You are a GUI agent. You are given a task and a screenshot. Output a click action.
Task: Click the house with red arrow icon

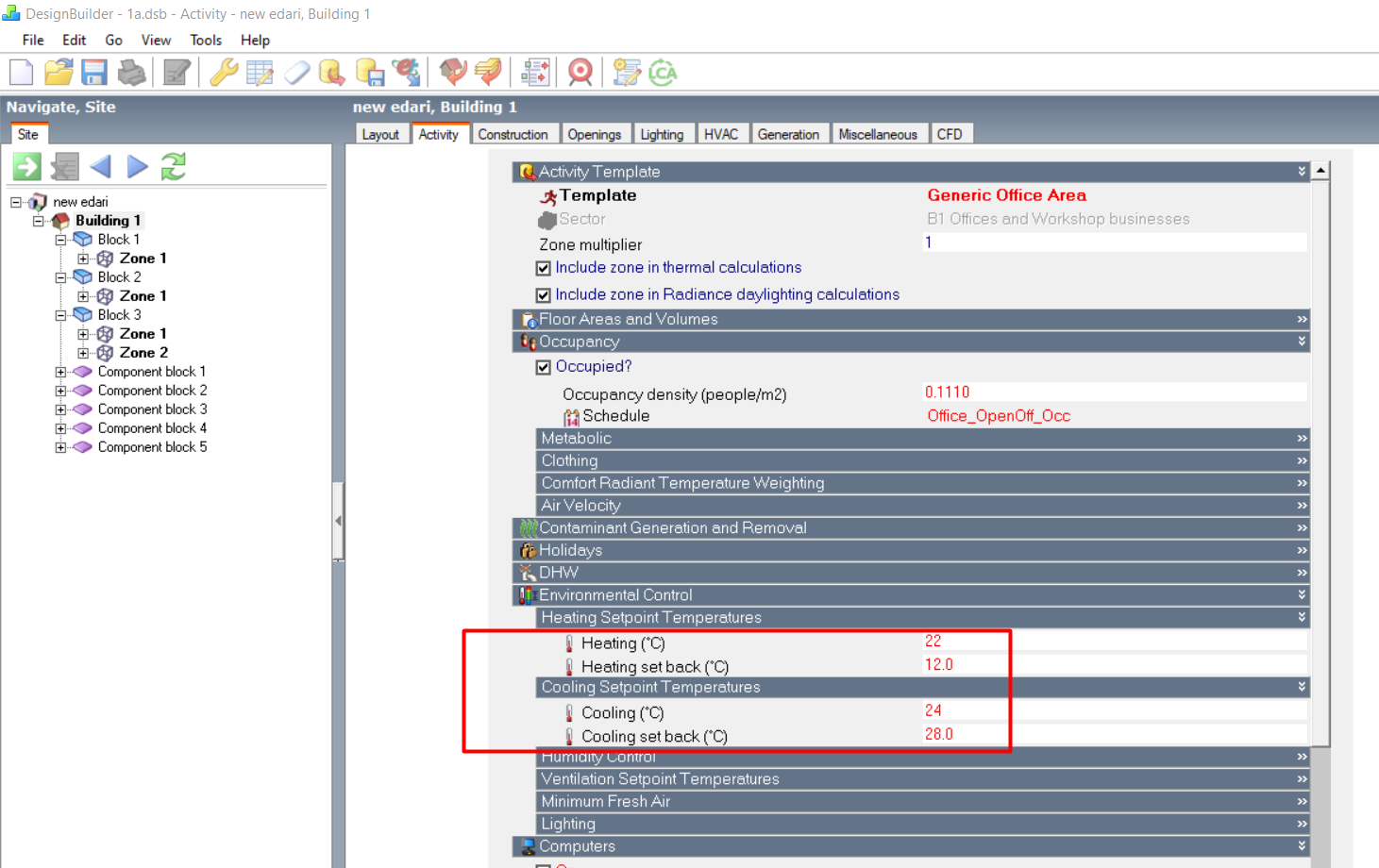[453, 73]
